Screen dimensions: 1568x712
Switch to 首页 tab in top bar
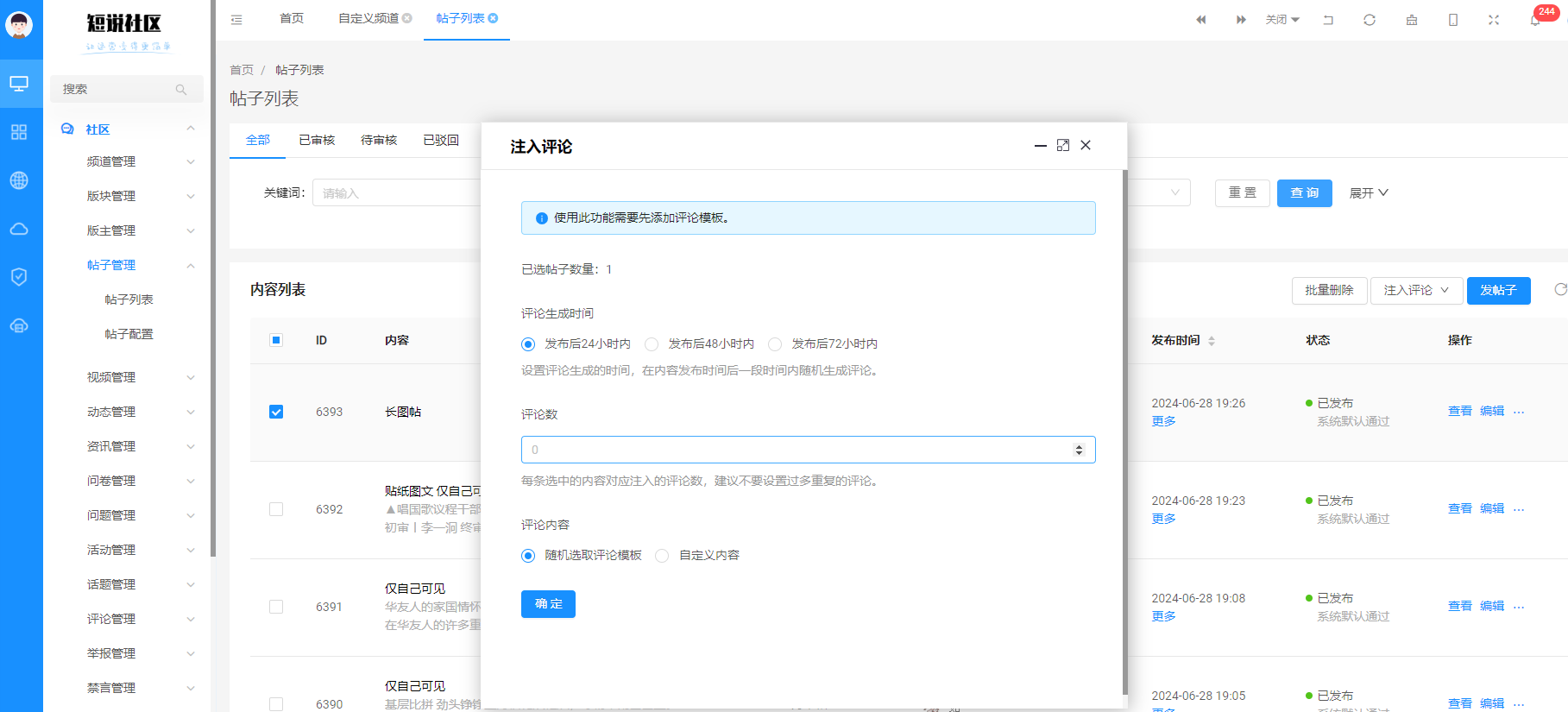pos(292,18)
